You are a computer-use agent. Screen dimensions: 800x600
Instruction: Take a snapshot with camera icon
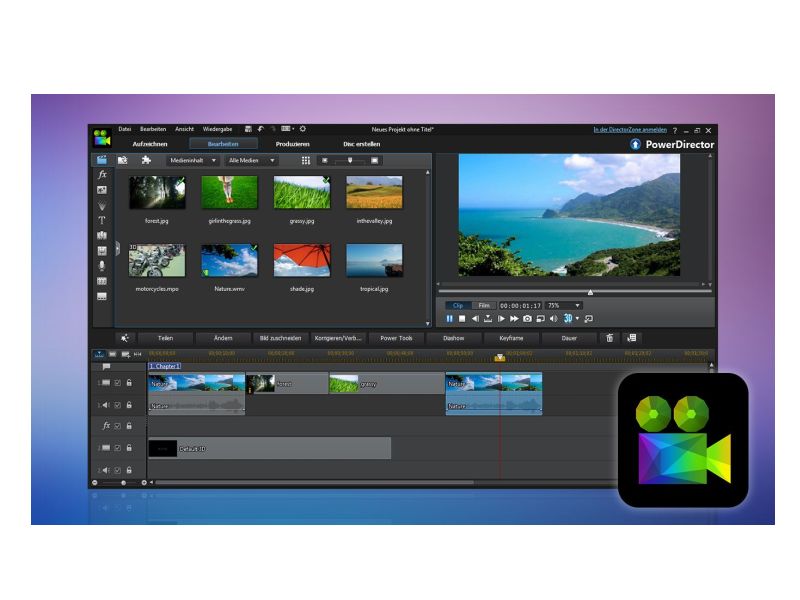pyautogui.click(x=527, y=319)
